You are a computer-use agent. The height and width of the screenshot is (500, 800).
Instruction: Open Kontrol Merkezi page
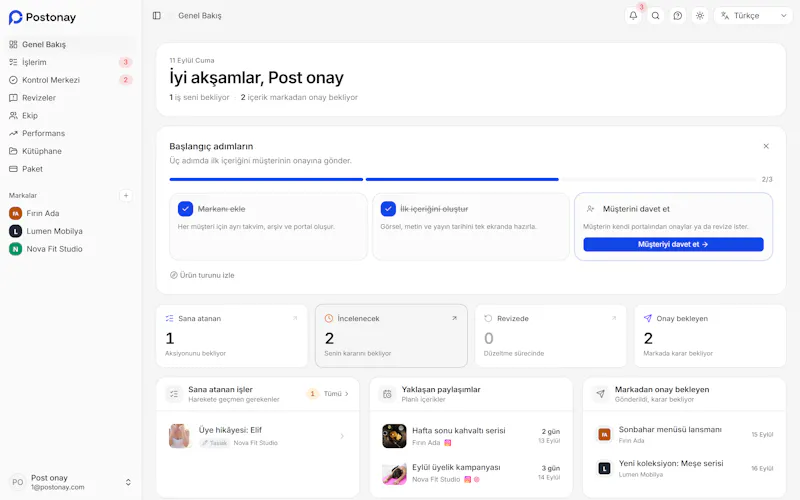[x=70, y=80]
